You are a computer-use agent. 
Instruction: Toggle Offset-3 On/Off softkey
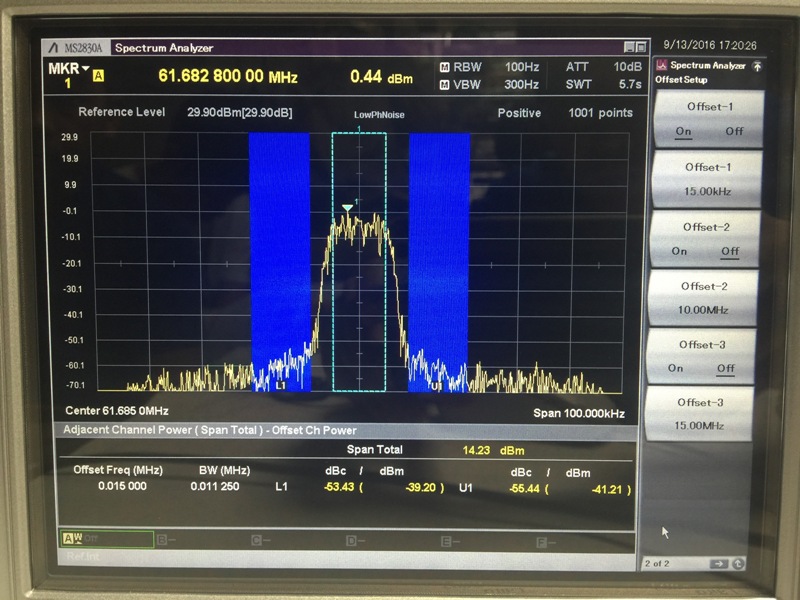(x=707, y=356)
